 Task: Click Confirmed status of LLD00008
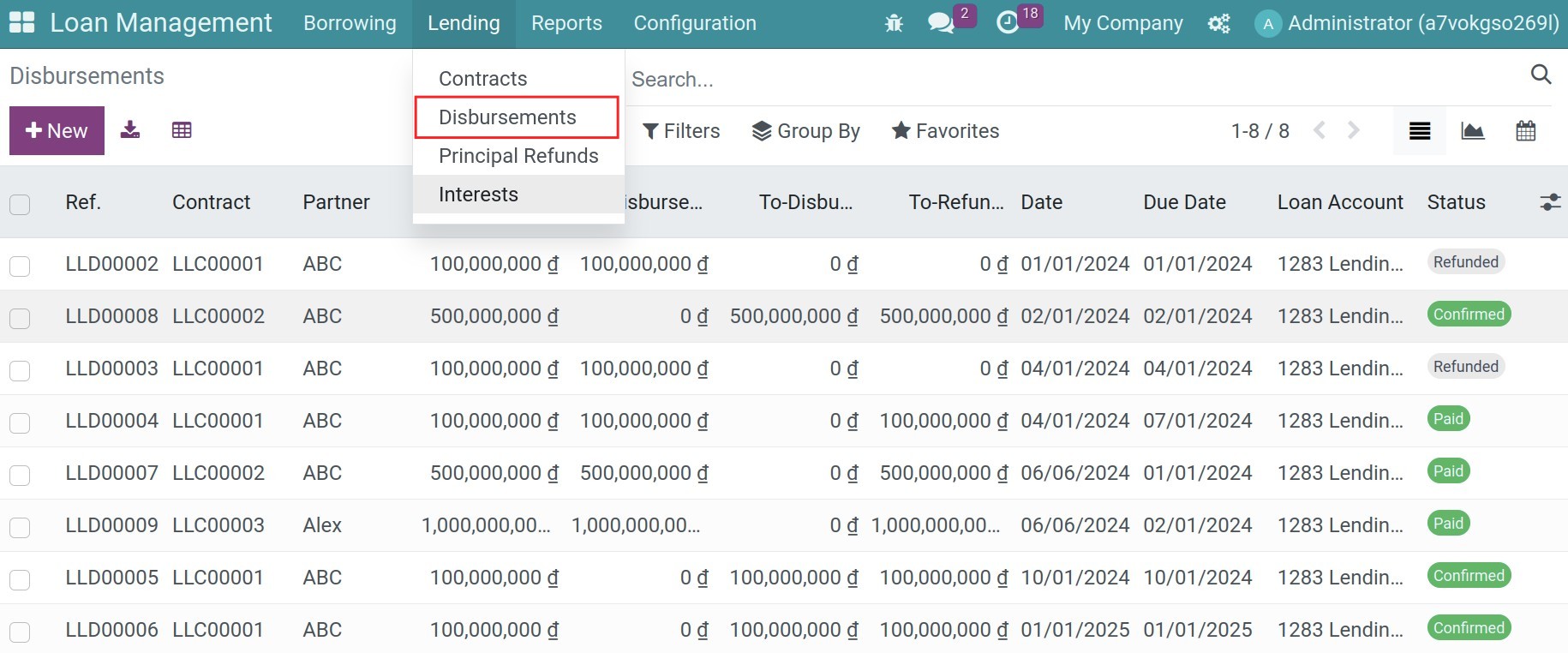tap(1469, 315)
